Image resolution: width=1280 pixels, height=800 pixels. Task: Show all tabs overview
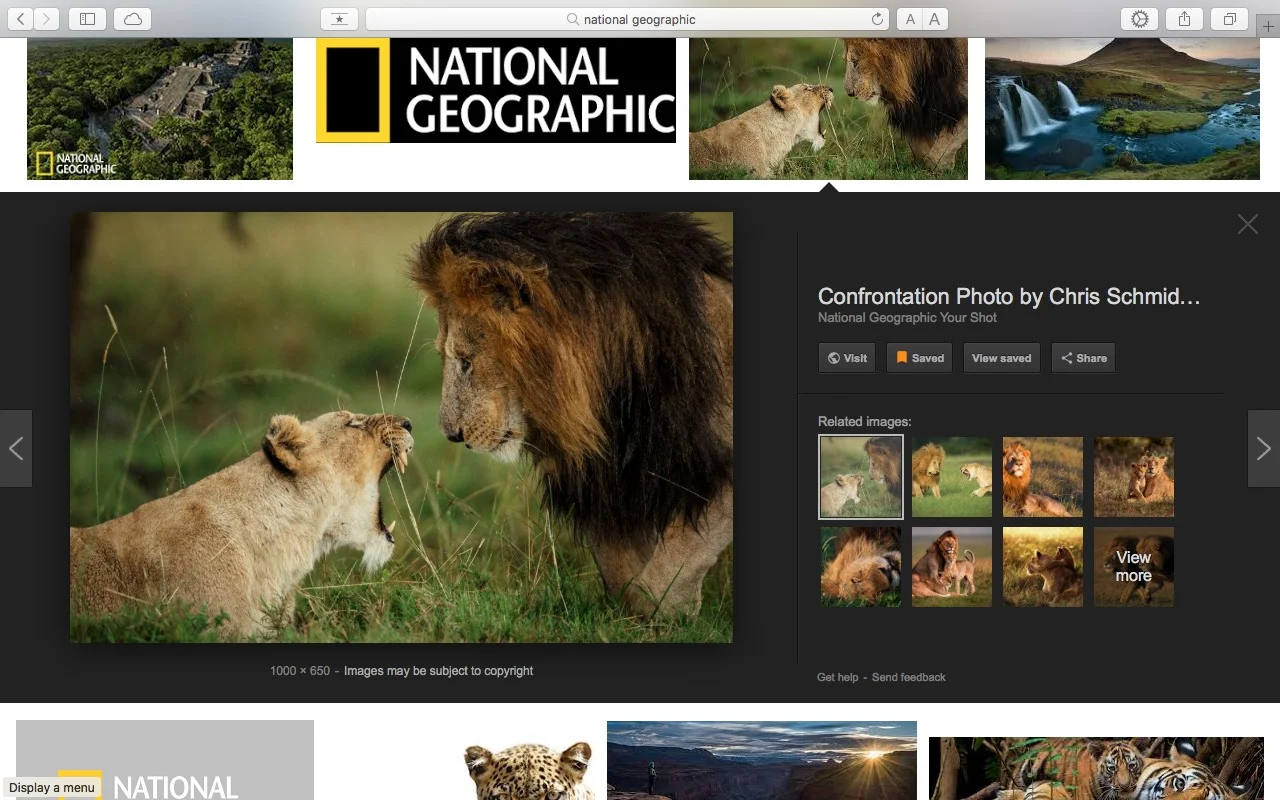tap(1230, 19)
